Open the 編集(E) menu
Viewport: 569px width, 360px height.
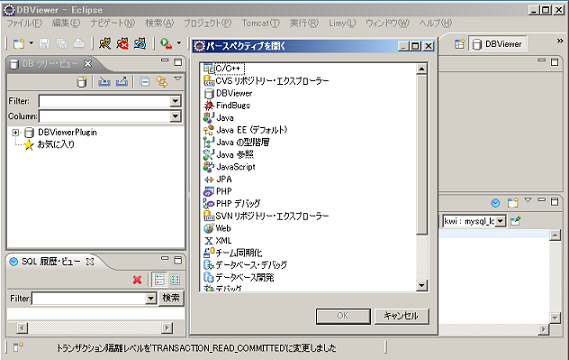point(66,23)
